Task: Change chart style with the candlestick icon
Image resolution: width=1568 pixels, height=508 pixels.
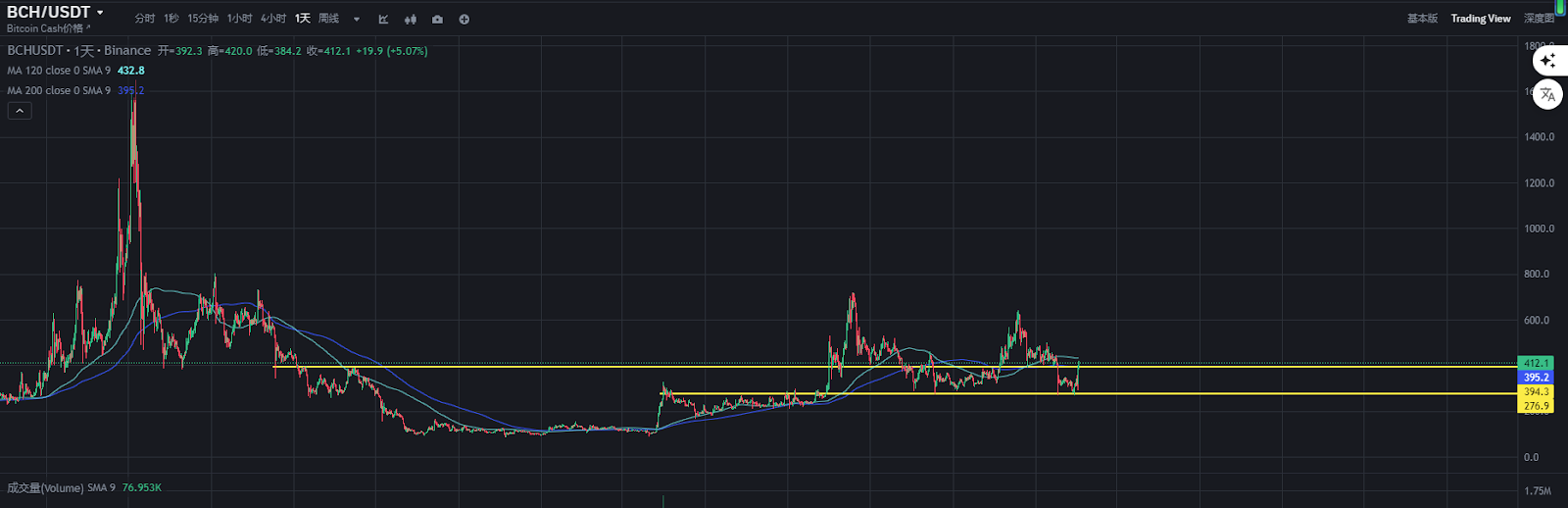Action: 410,19
